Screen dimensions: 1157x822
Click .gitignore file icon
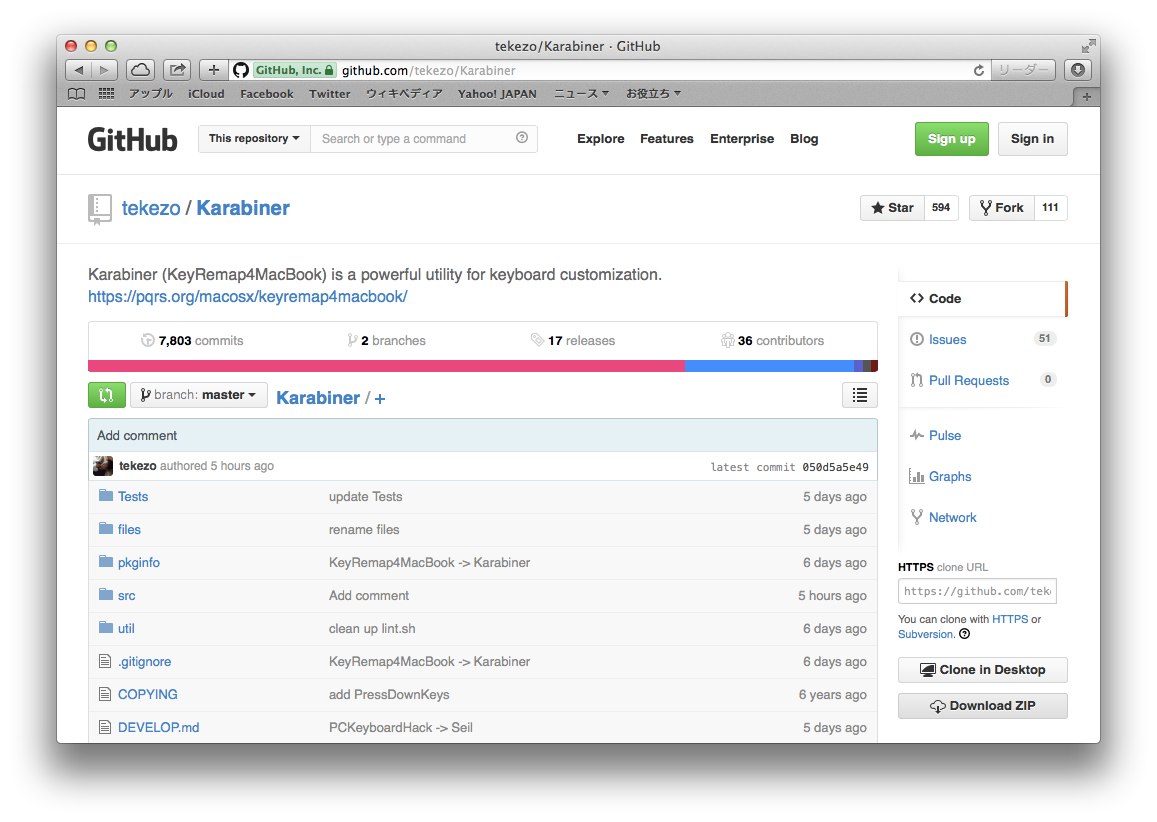pos(105,661)
